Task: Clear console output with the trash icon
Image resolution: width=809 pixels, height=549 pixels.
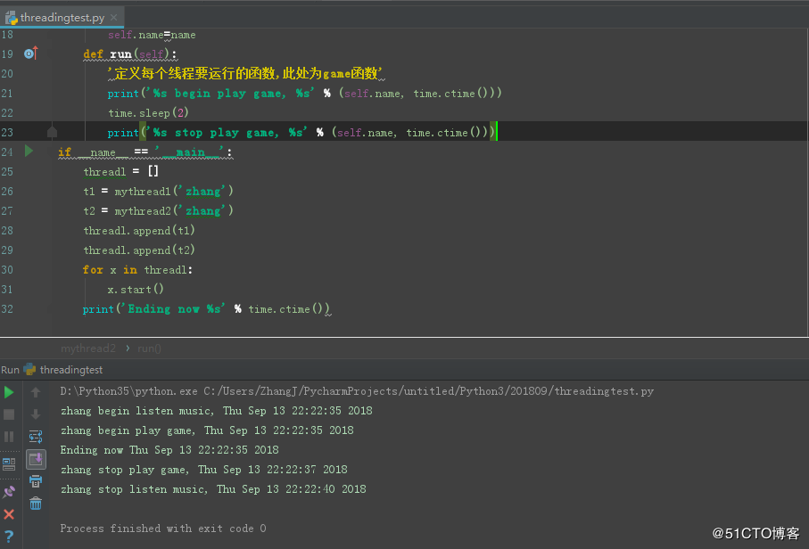Action: 36,503
